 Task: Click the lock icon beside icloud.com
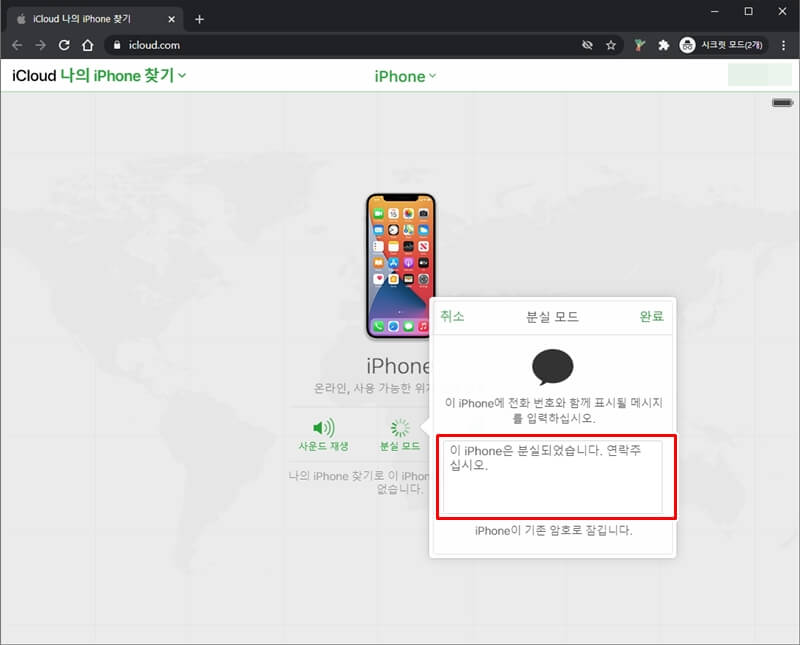click(x=117, y=45)
